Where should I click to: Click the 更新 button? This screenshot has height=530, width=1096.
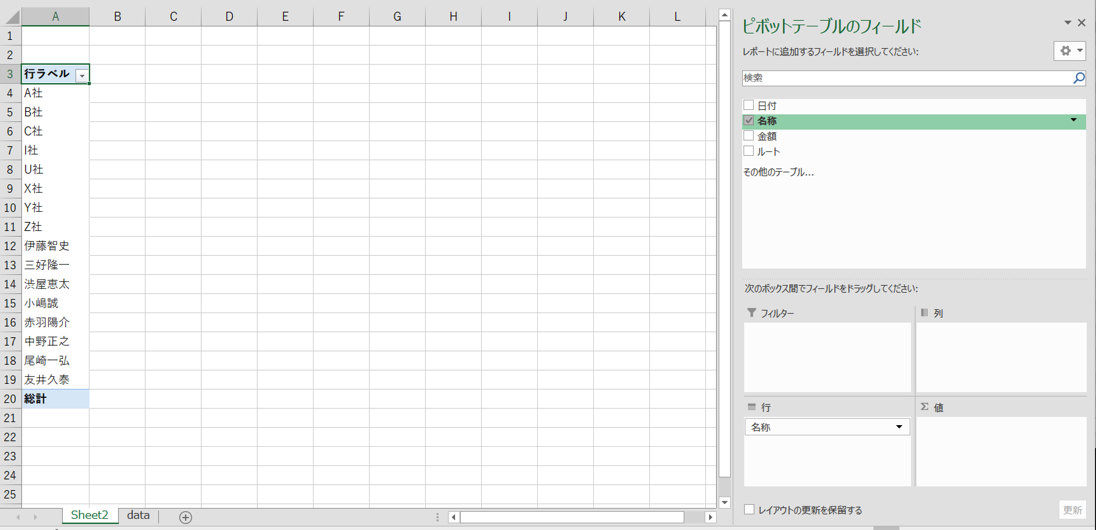pyautogui.click(x=1072, y=510)
